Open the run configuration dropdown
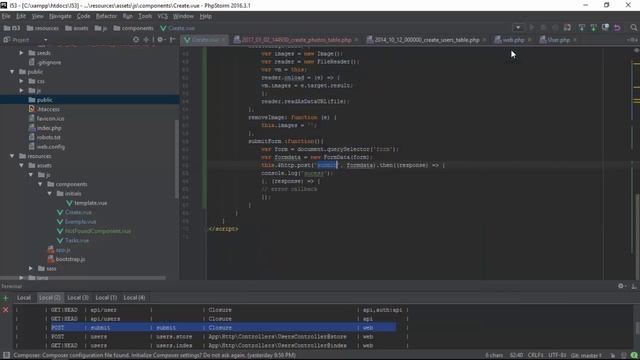This screenshot has height=360, width=640. [518, 28]
